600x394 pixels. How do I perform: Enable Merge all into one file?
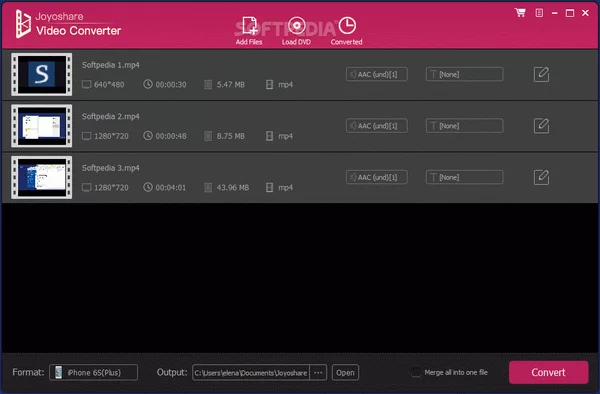click(416, 372)
